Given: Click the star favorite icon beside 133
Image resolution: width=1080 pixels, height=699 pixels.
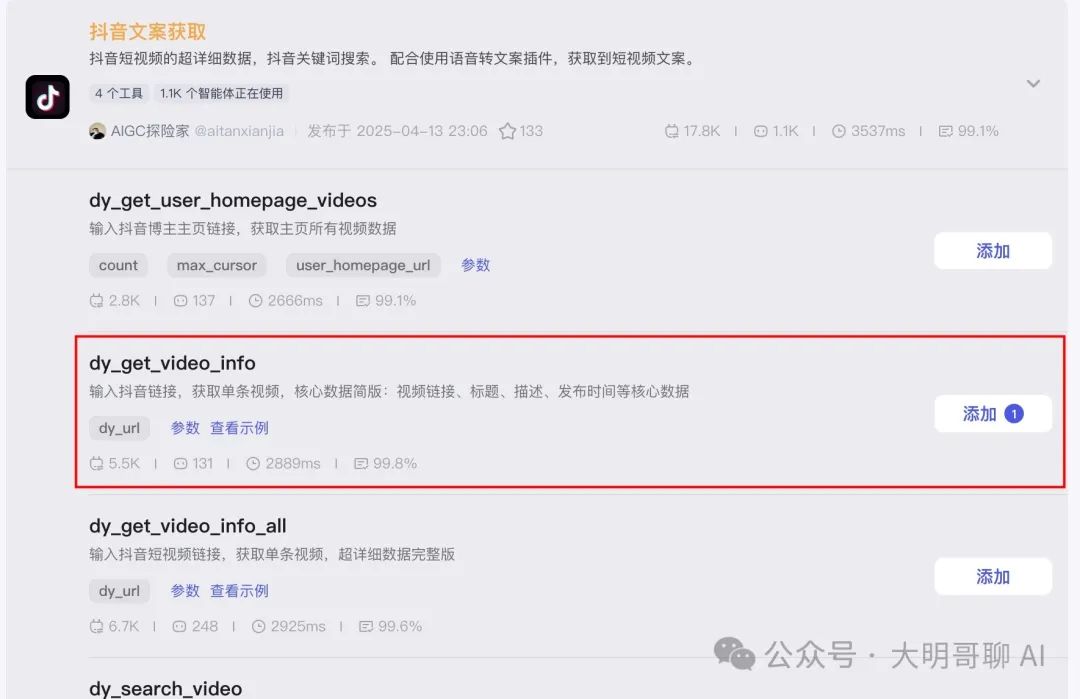Looking at the screenshot, I should [508, 131].
